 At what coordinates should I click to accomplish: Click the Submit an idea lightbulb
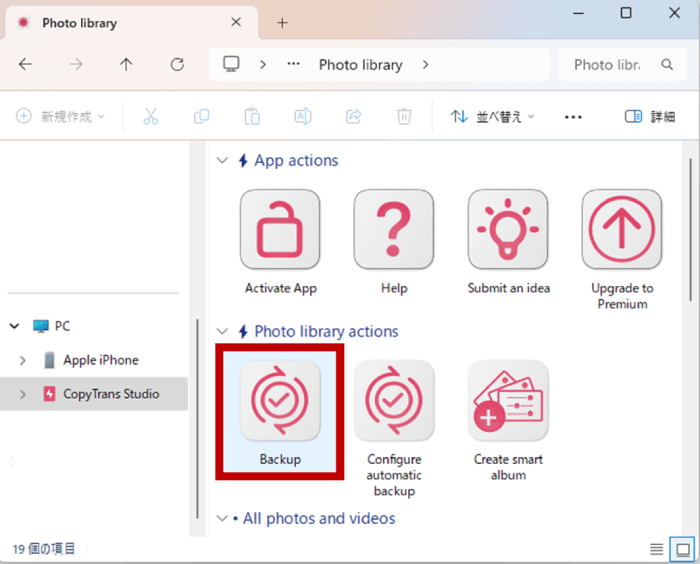pyautogui.click(x=508, y=229)
